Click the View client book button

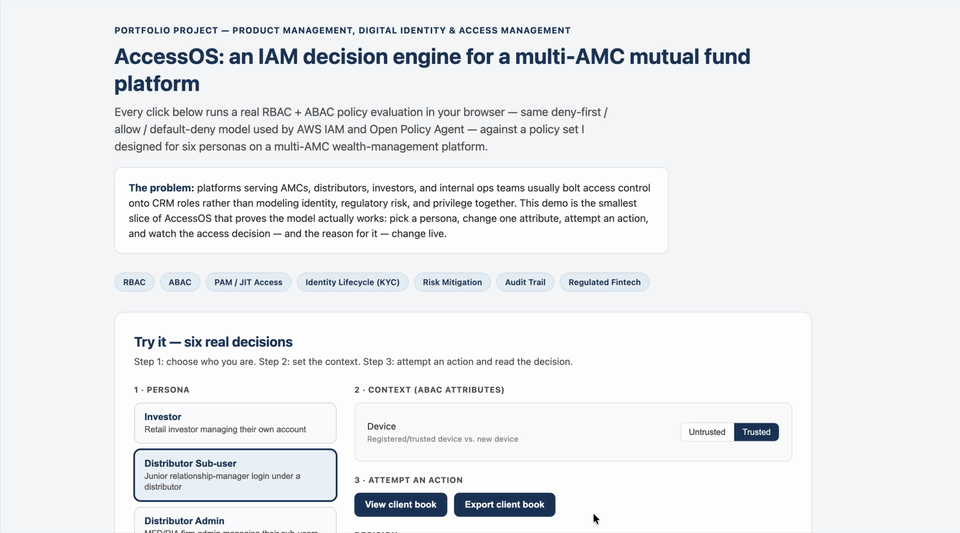tap(400, 505)
